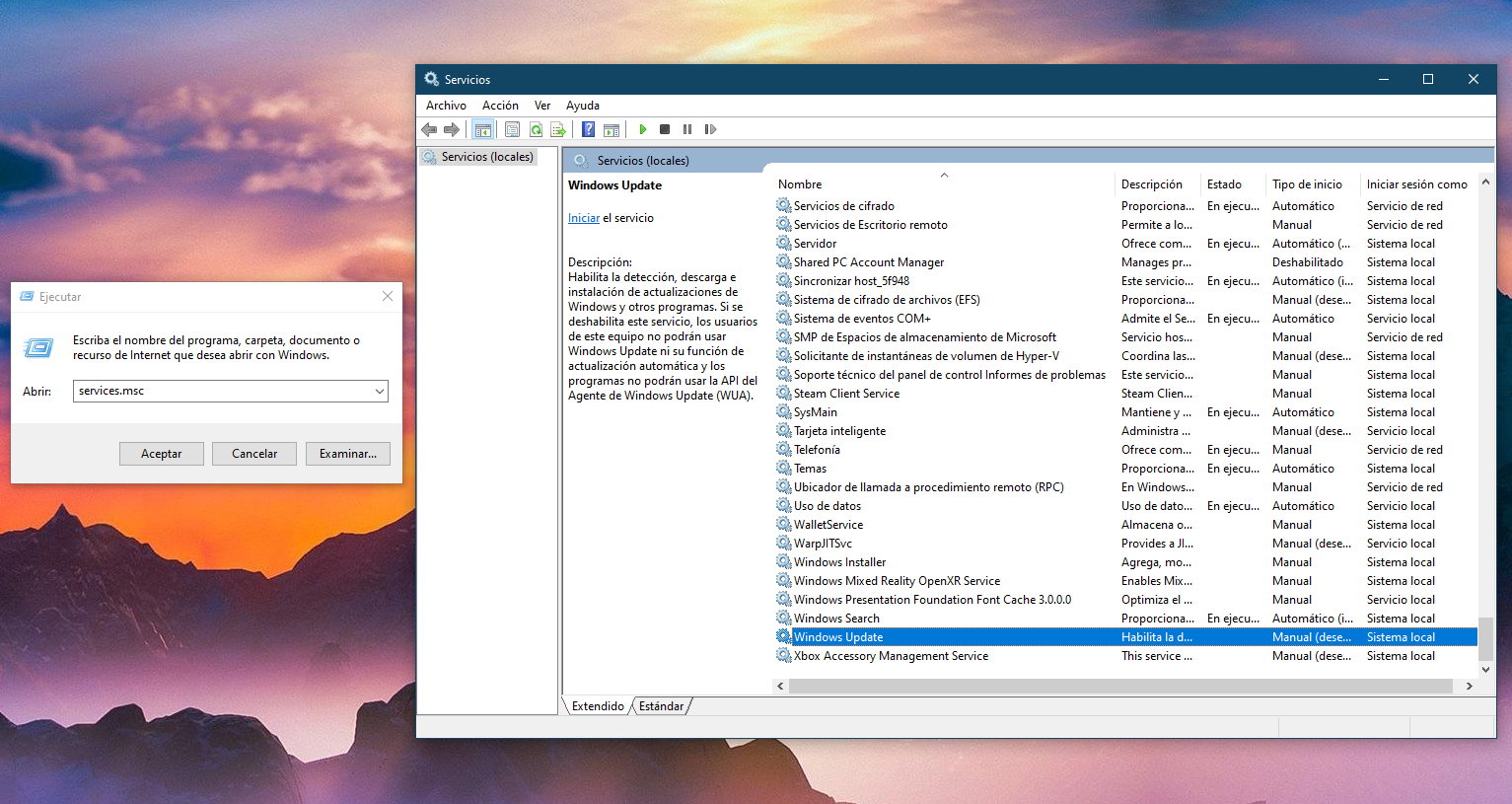Click the Stop Service square icon
This screenshot has height=804, width=1512.
coord(665,129)
